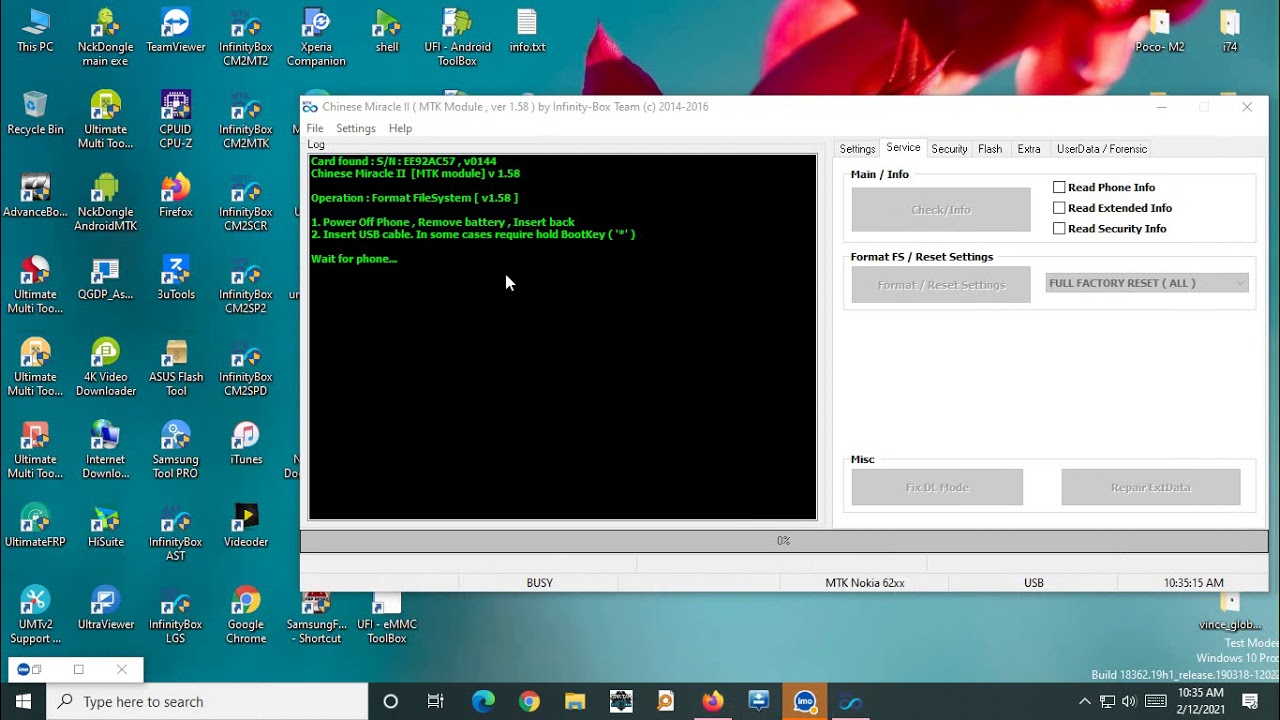Open UFI - Android ToolBox shortcut
Viewport: 1280px width, 720px height.
click(x=457, y=38)
